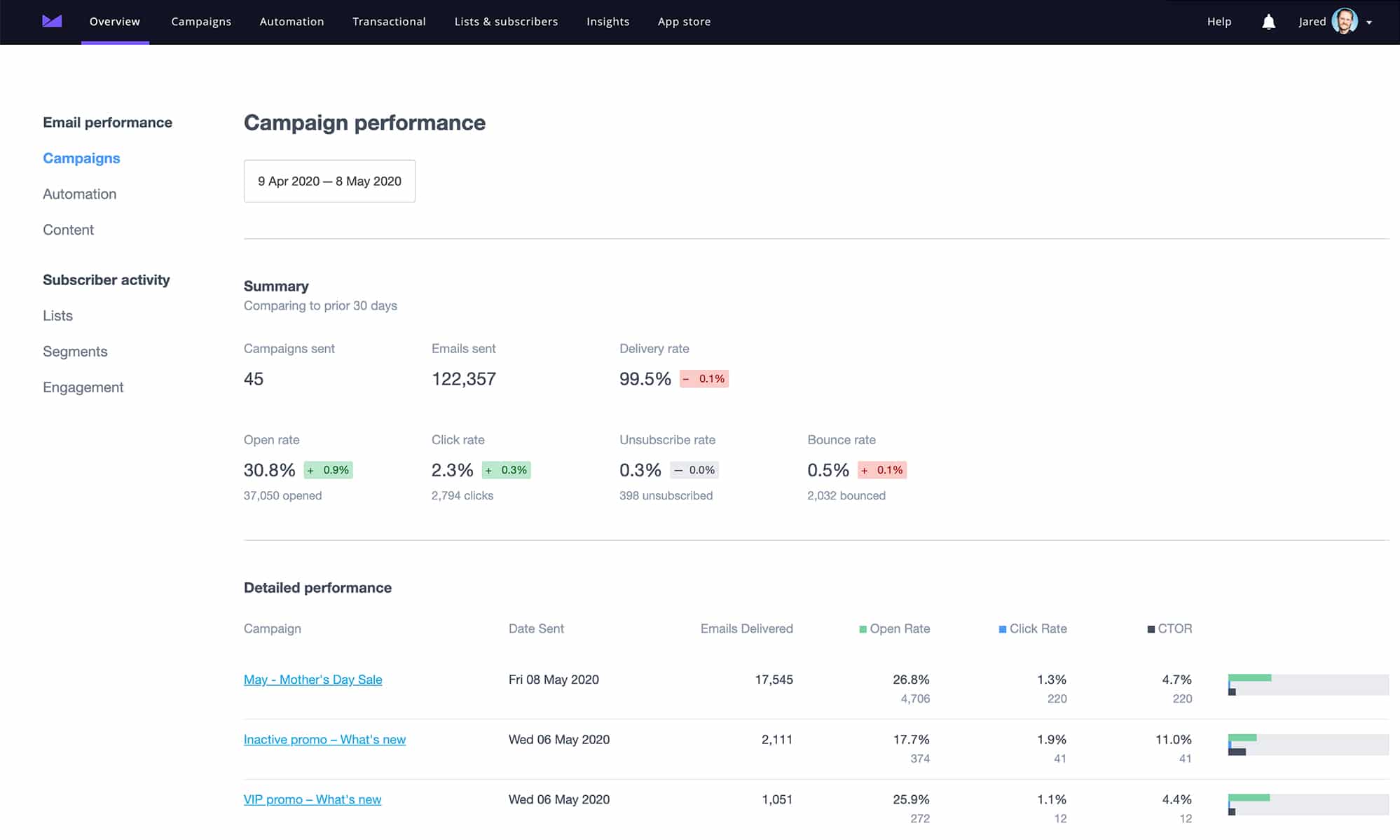1400x840 pixels.
Task: Open the Notifications bell icon
Action: point(1268,21)
